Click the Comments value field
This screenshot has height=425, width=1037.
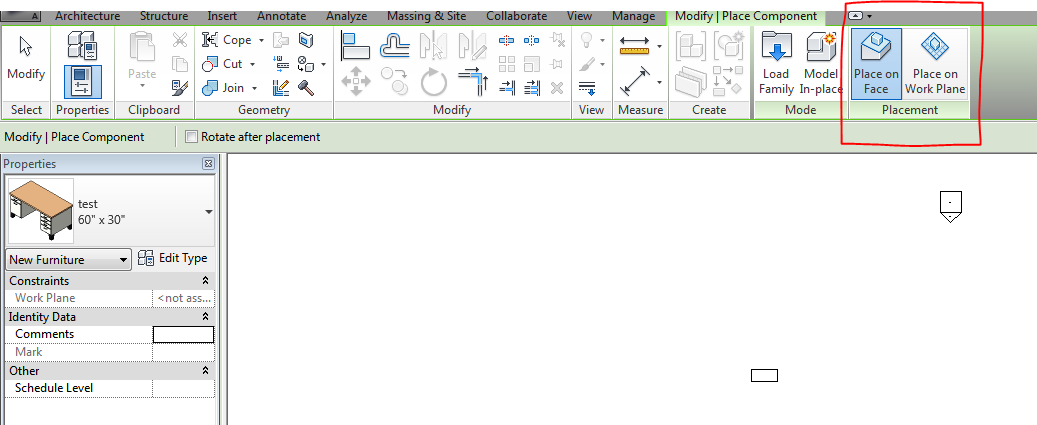[183, 334]
